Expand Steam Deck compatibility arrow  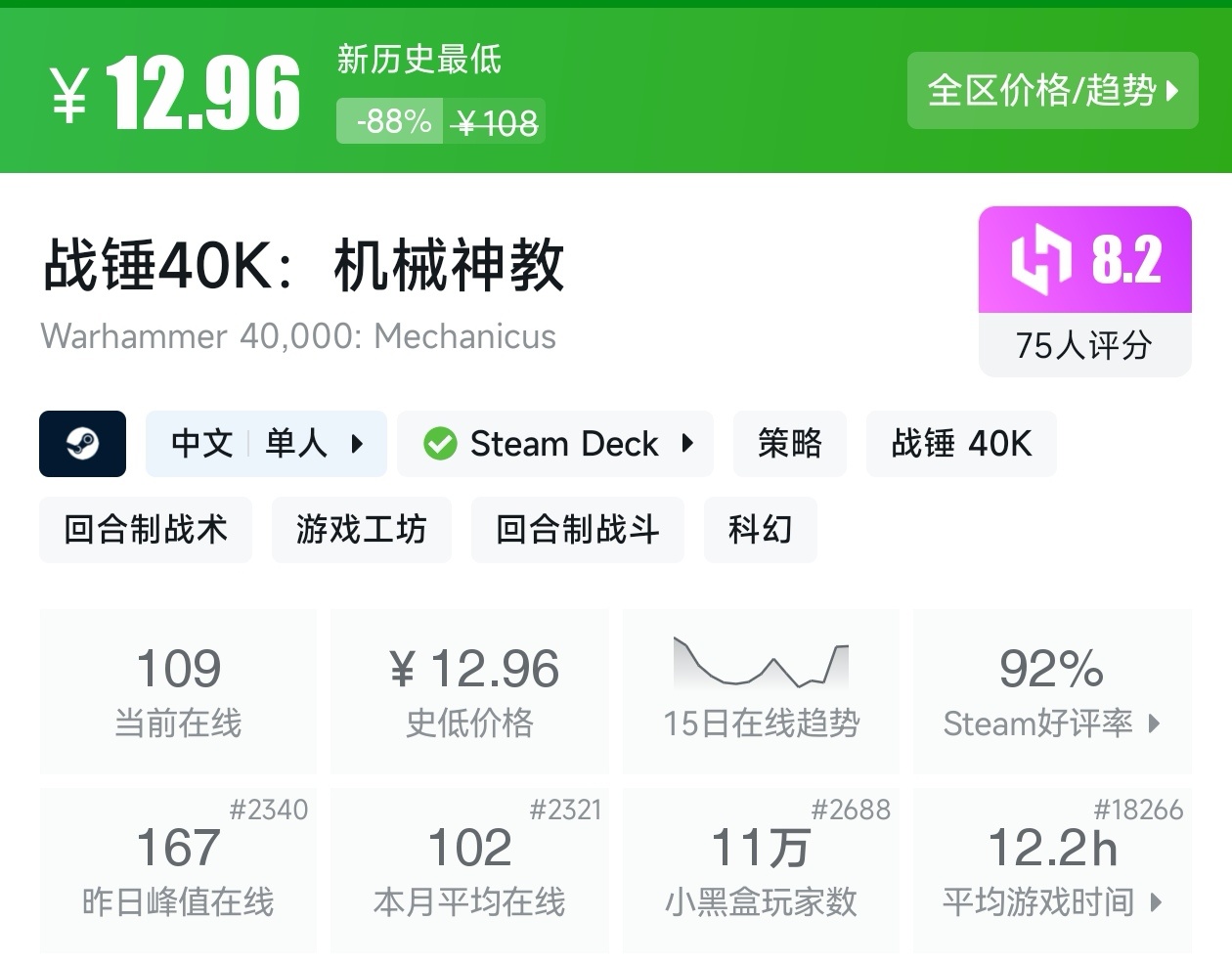687,444
